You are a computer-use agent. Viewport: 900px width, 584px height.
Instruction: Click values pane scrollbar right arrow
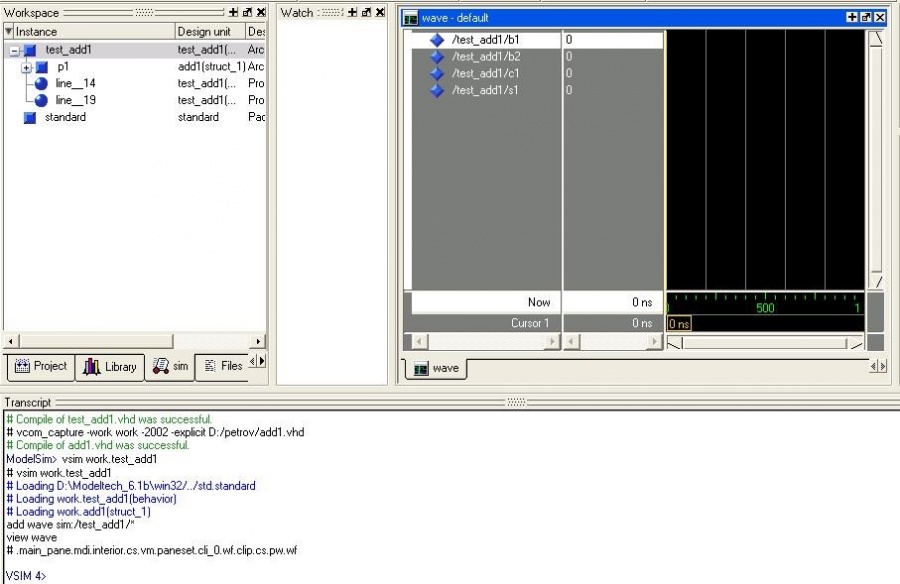pyautogui.click(x=654, y=342)
